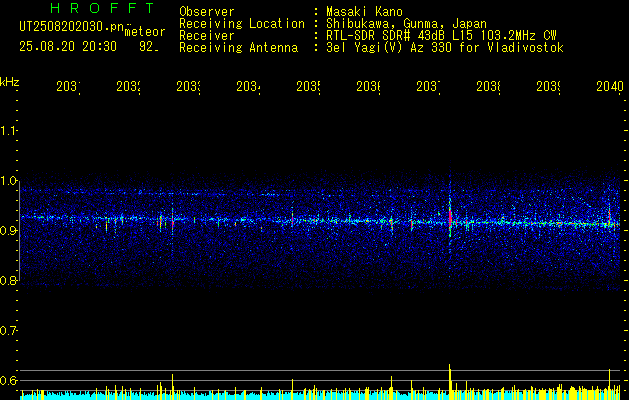Click the 0.6 frequency axis label
Viewport: 629px width, 400px height.
tap(8, 380)
